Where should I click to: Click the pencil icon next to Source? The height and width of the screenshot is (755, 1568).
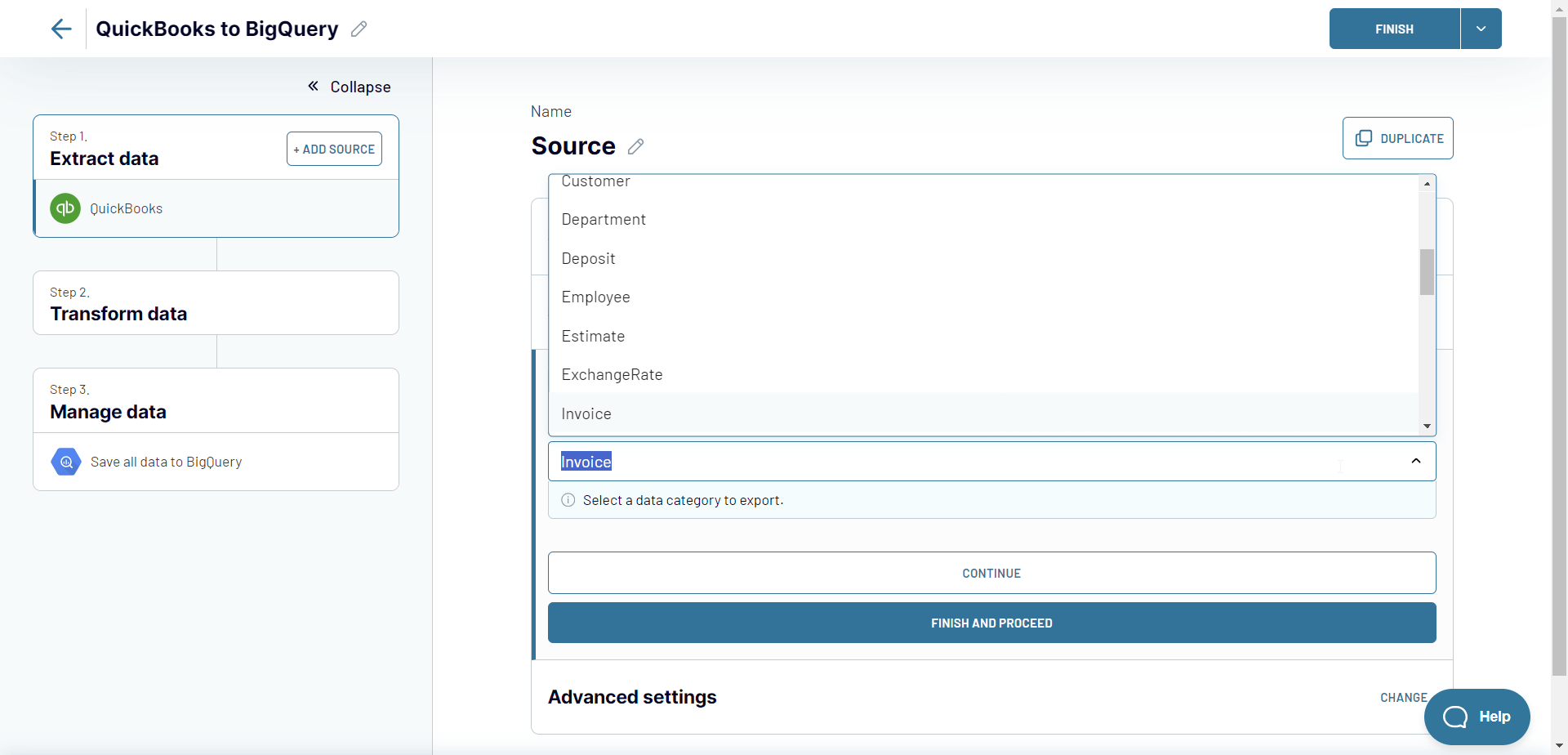point(636,146)
